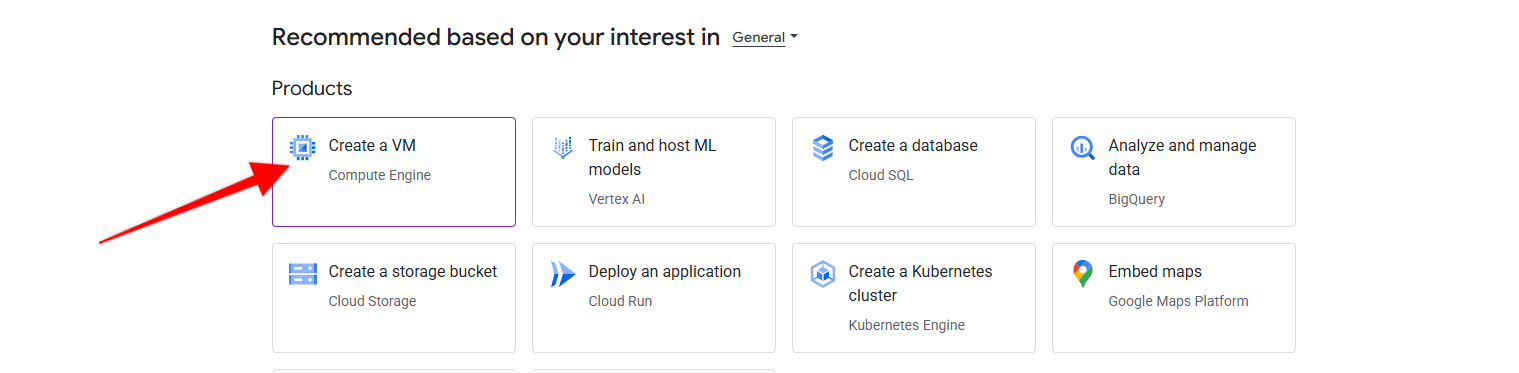Click the Vertex AI icon
1519x373 pixels.
pyautogui.click(x=562, y=147)
